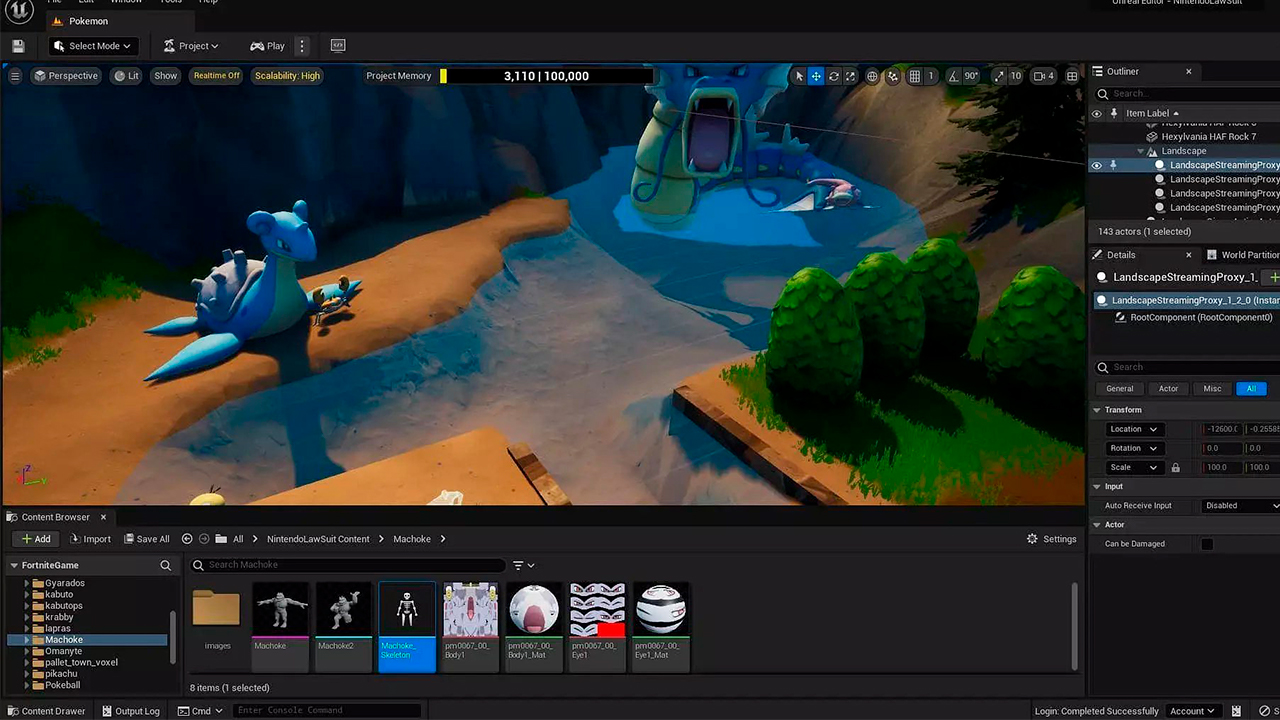Select the scale gizmo tool
Viewport: 1280px width, 720px height.
850,76
